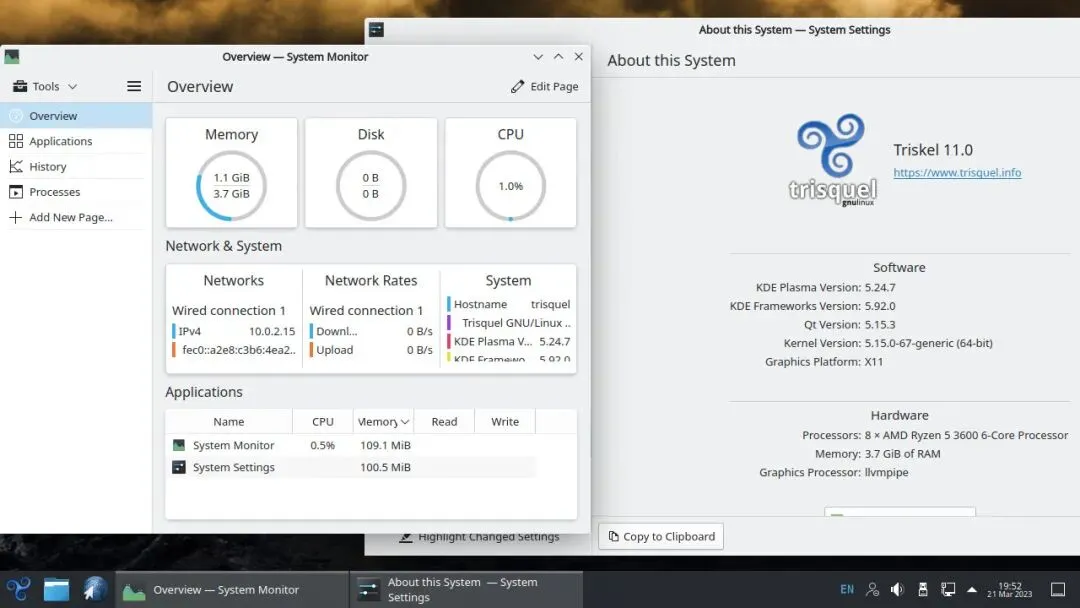The width and height of the screenshot is (1080, 608).
Task: Open the Applications page in sidebar
Action: 76,141
